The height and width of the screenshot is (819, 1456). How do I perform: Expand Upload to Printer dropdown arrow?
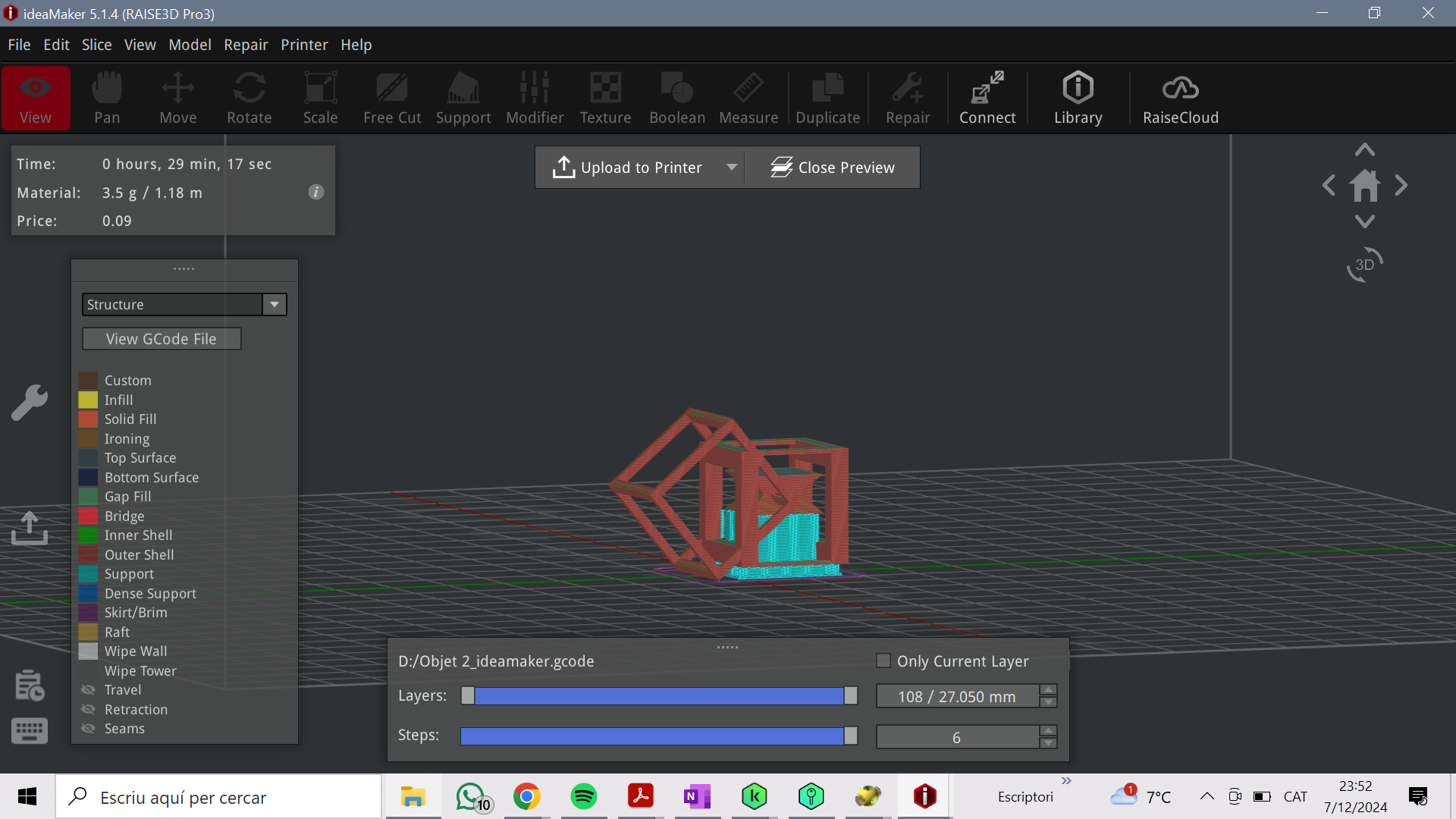pos(731,167)
